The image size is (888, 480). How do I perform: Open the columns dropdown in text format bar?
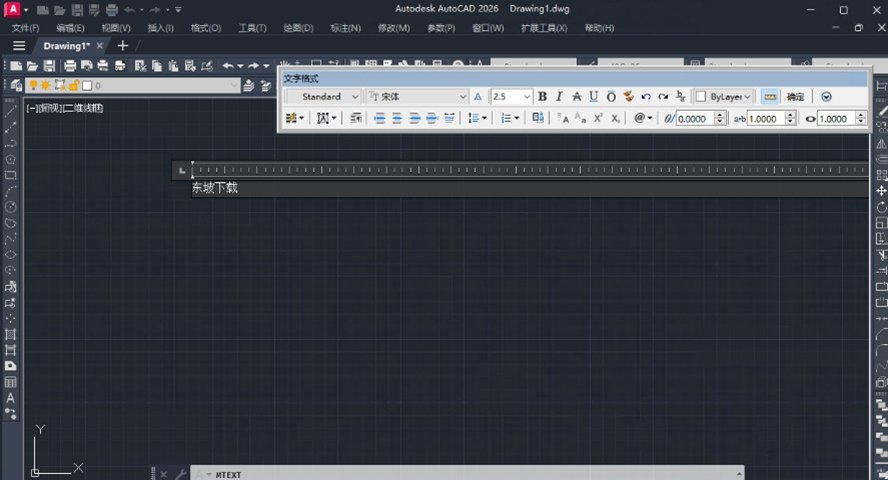(294, 118)
